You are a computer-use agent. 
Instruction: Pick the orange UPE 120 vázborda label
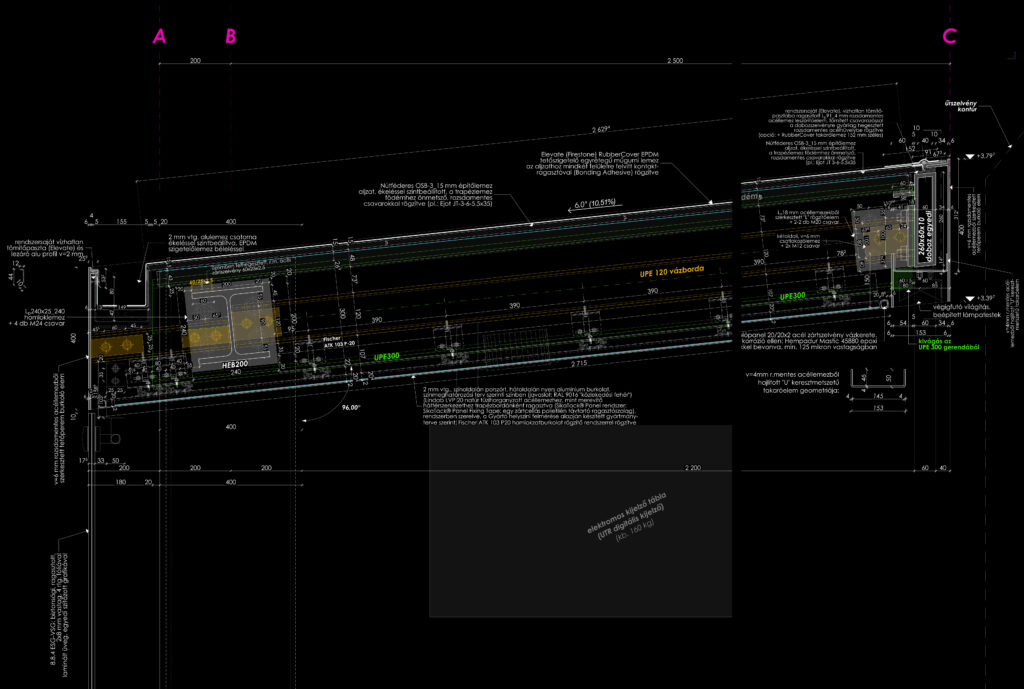[x=672, y=271]
